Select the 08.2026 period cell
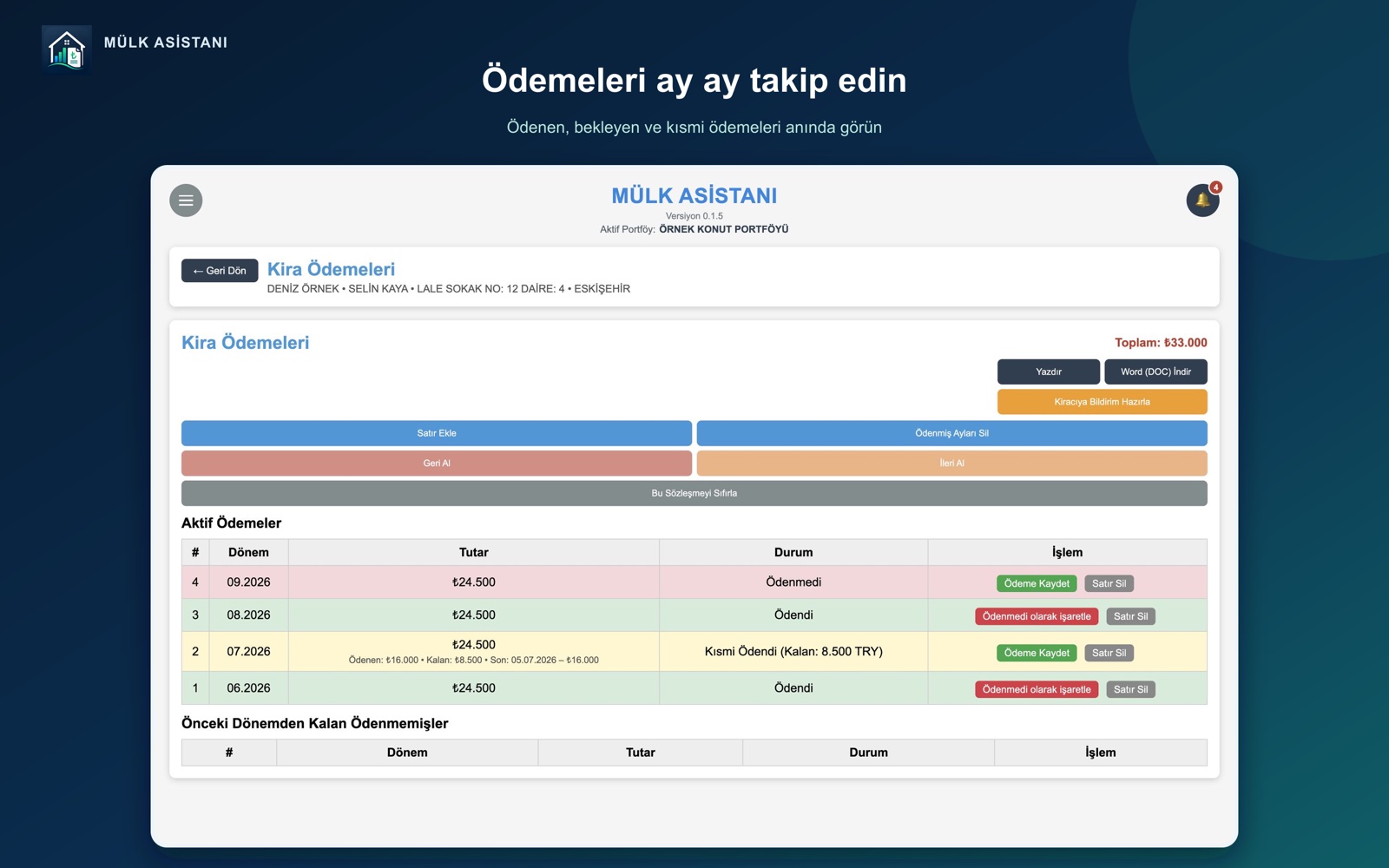 click(x=248, y=615)
